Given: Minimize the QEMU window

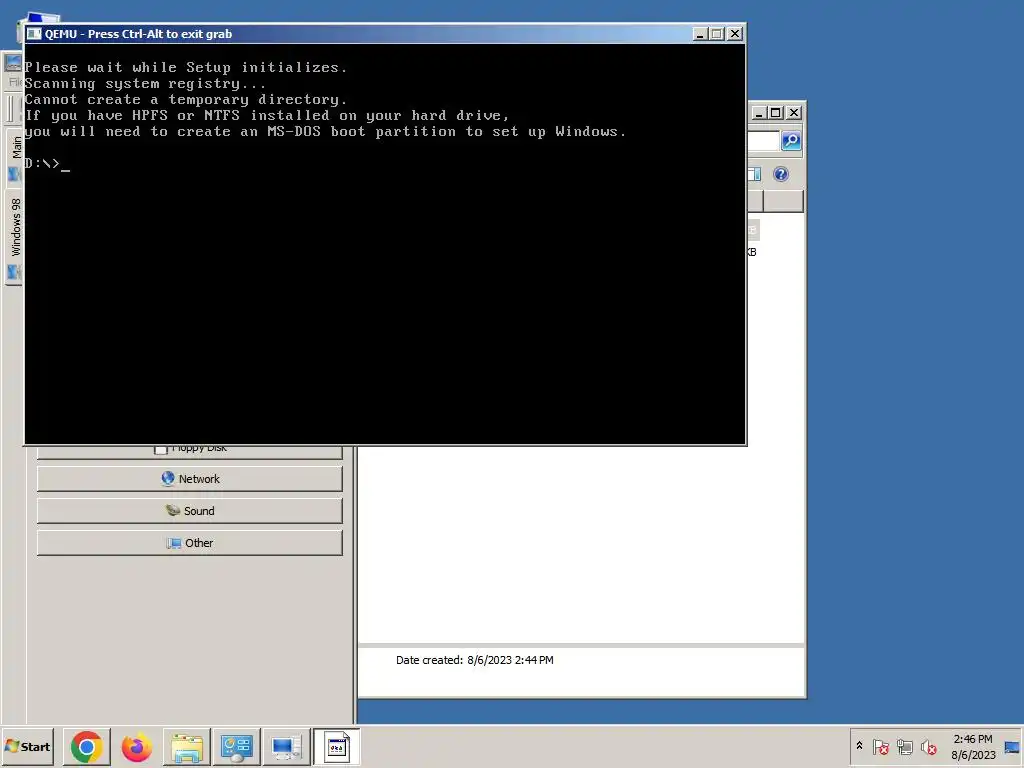Looking at the screenshot, I should tap(699, 34).
